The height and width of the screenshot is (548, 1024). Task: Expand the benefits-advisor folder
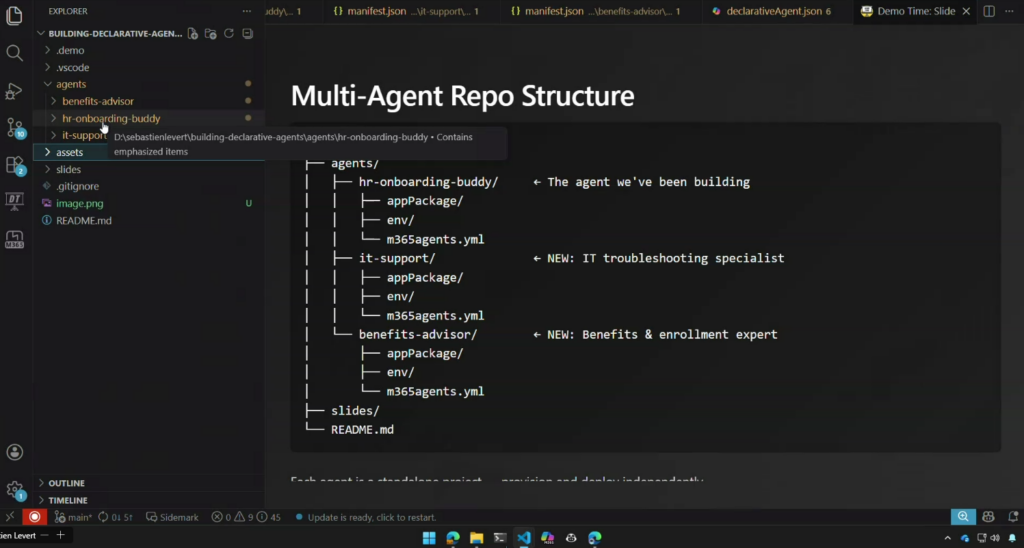tap(97, 101)
